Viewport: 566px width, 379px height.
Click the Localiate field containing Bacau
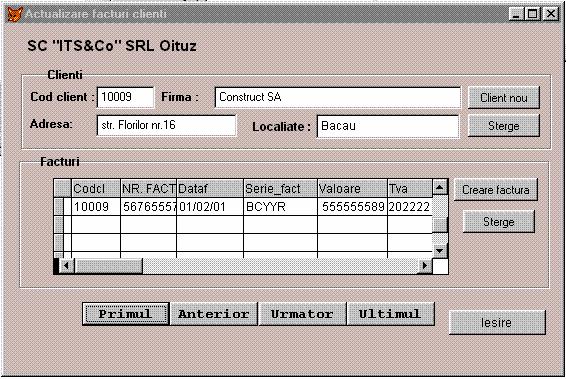pyautogui.click(x=388, y=126)
